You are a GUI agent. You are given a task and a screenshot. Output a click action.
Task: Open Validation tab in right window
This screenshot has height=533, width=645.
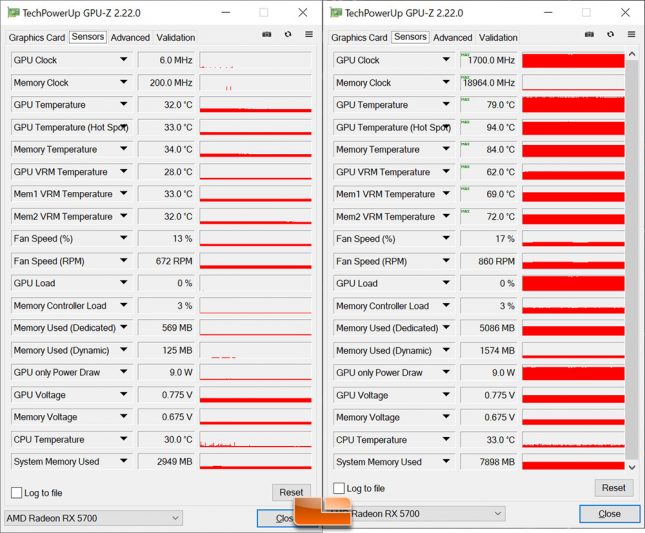[498, 37]
